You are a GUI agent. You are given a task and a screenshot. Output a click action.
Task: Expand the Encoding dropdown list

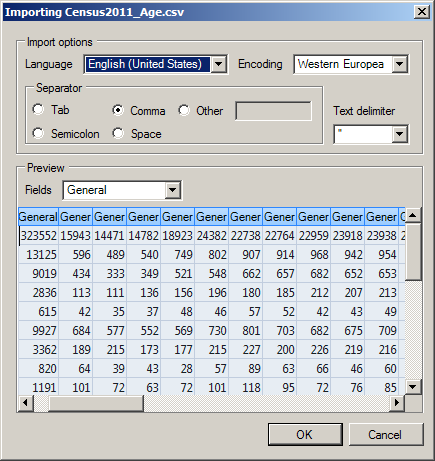click(400, 64)
